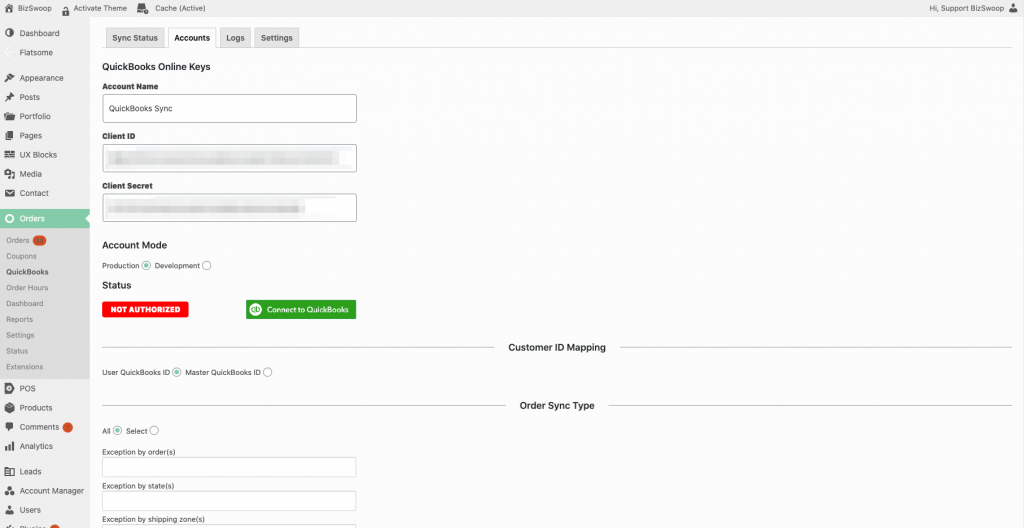Open Order Hours submenu item
The height and width of the screenshot is (528, 1024).
point(27,288)
